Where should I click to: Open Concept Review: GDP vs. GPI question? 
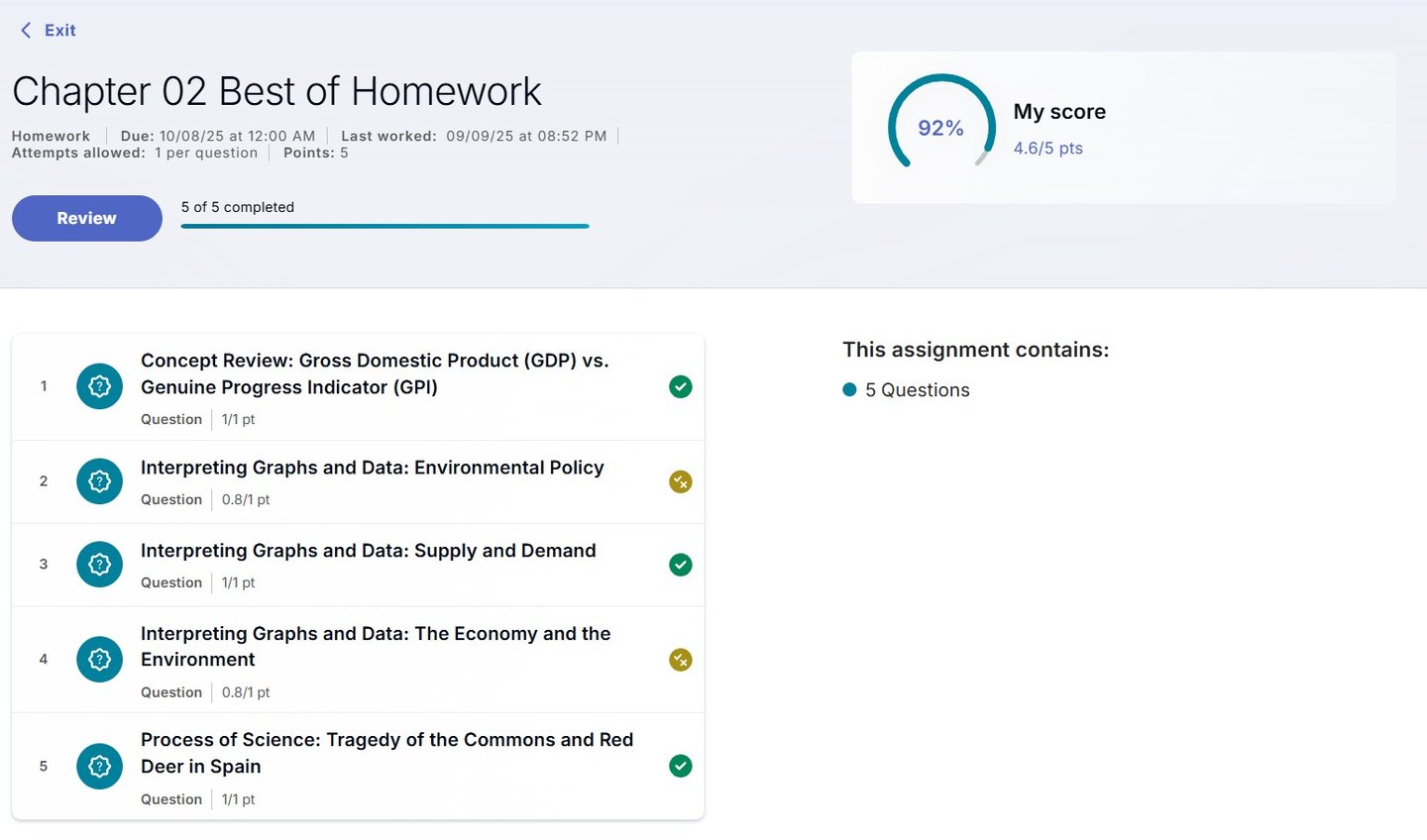(375, 373)
